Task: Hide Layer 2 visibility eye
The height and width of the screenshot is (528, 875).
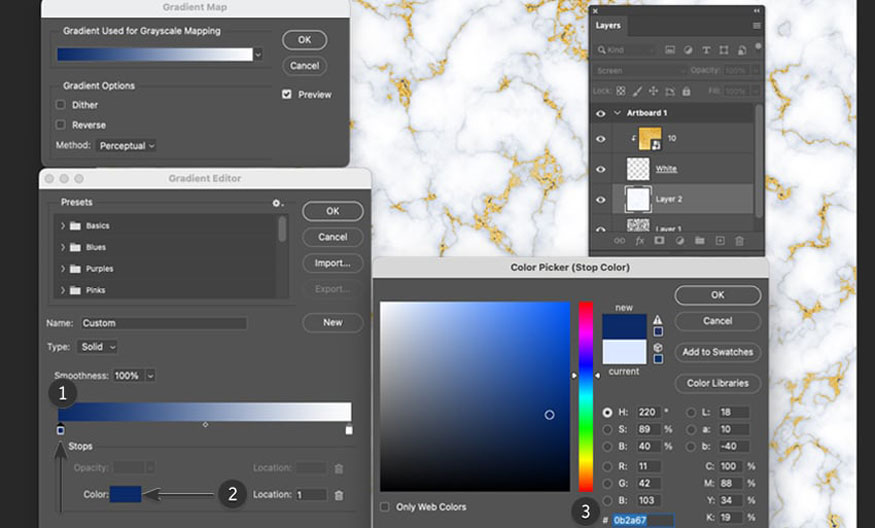Action: pyautogui.click(x=600, y=199)
